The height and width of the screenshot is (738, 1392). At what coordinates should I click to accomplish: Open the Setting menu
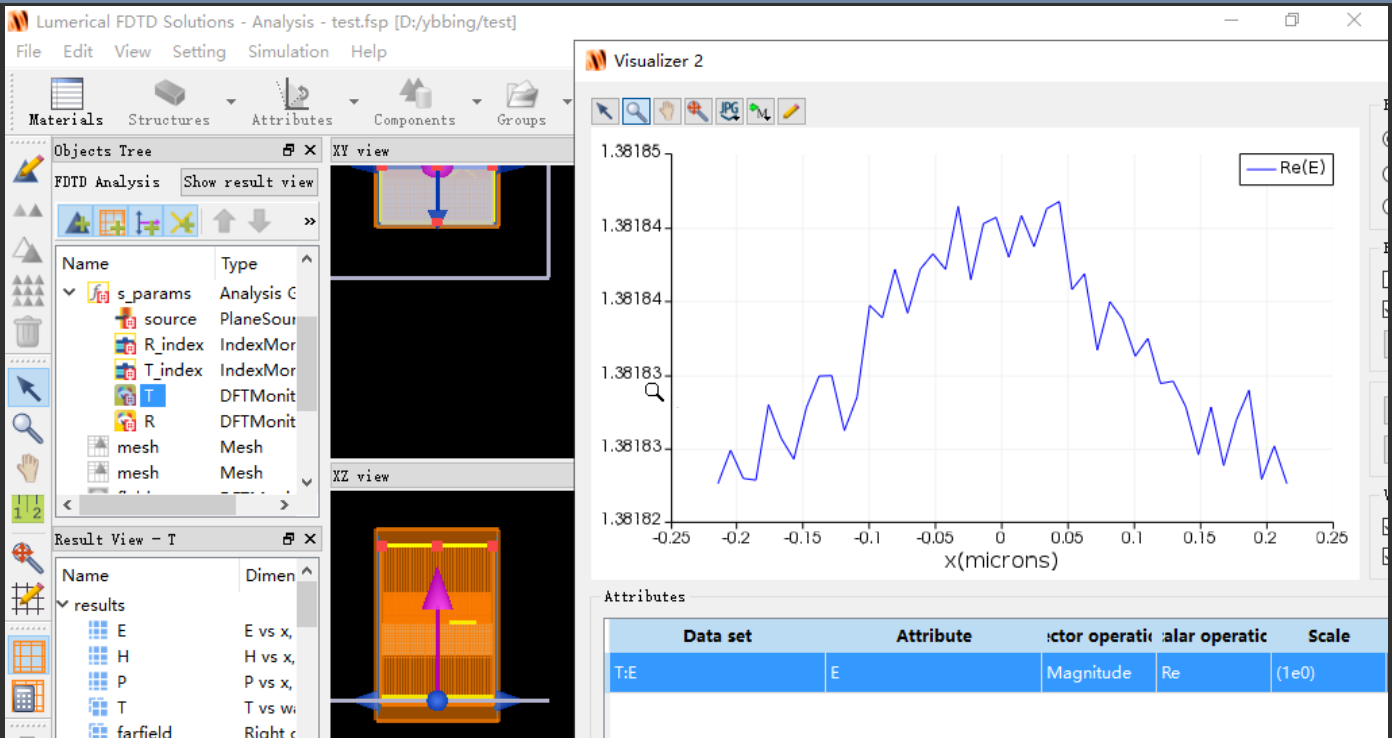[x=199, y=51]
